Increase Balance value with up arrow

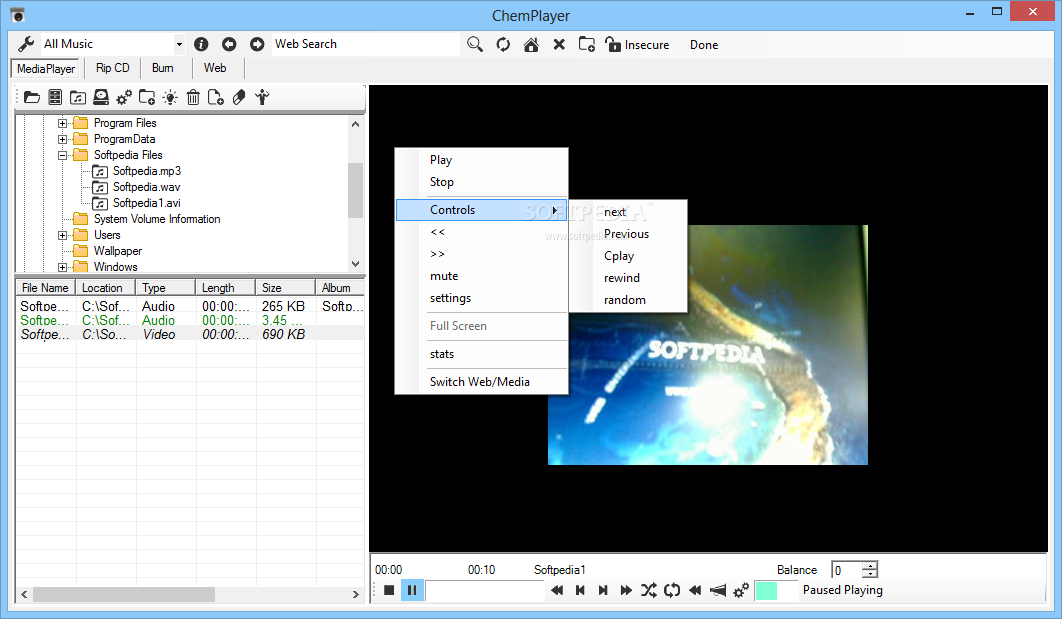(870, 565)
